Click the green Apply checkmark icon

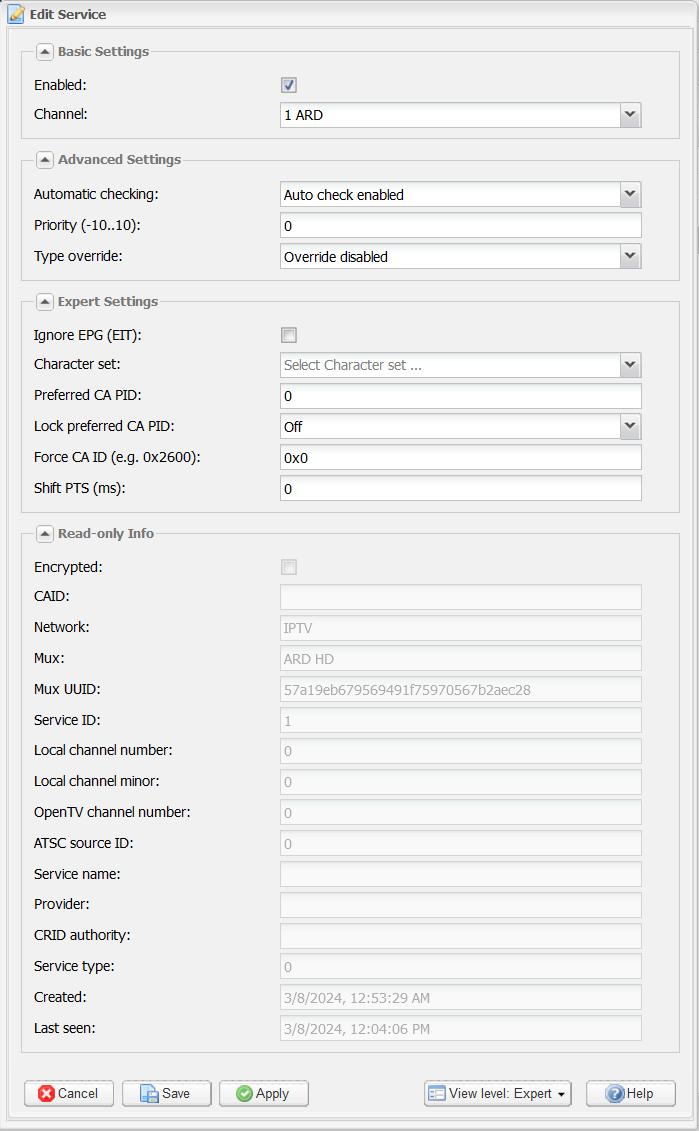coord(245,1093)
